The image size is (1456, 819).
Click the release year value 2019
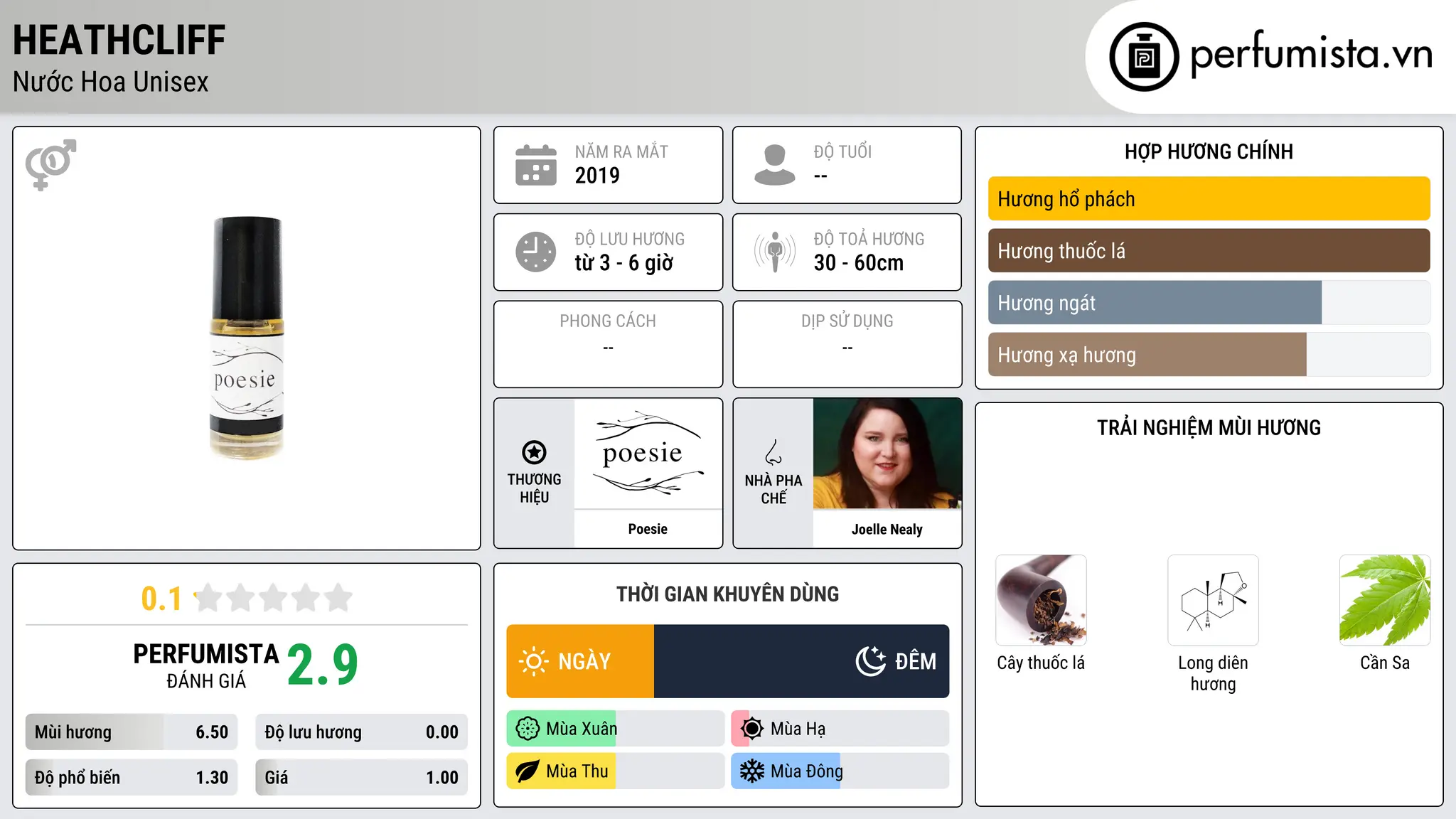(597, 176)
